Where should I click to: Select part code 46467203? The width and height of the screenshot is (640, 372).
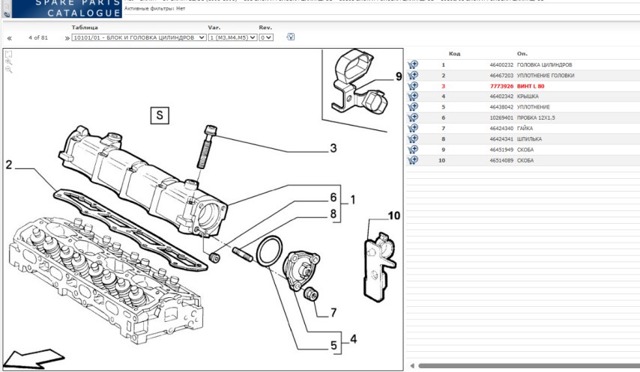501,76
